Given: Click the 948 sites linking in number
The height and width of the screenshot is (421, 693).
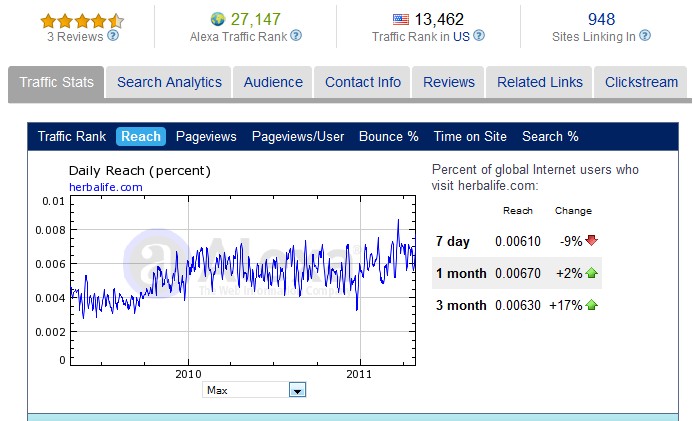Looking at the screenshot, I should 601,19.
